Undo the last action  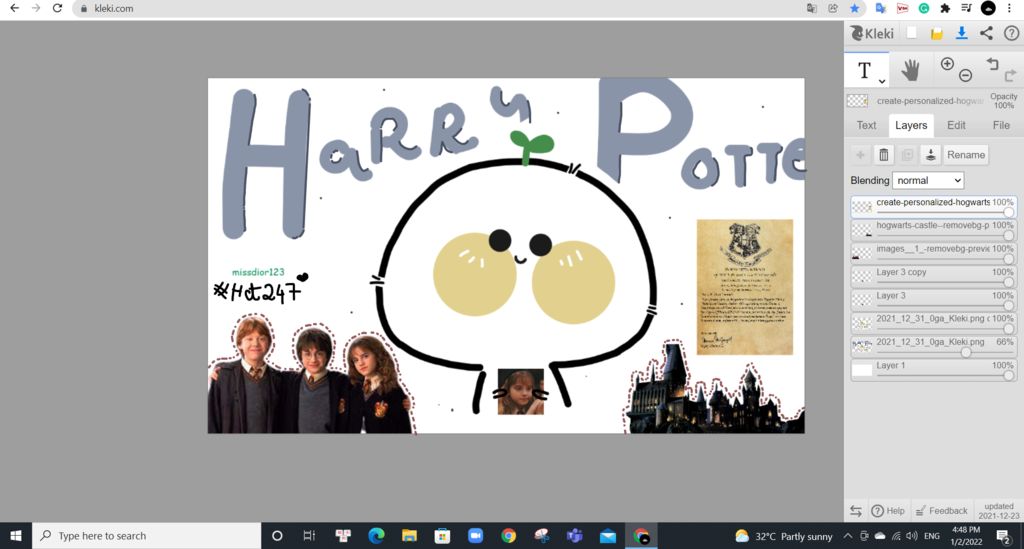[993, 64]
